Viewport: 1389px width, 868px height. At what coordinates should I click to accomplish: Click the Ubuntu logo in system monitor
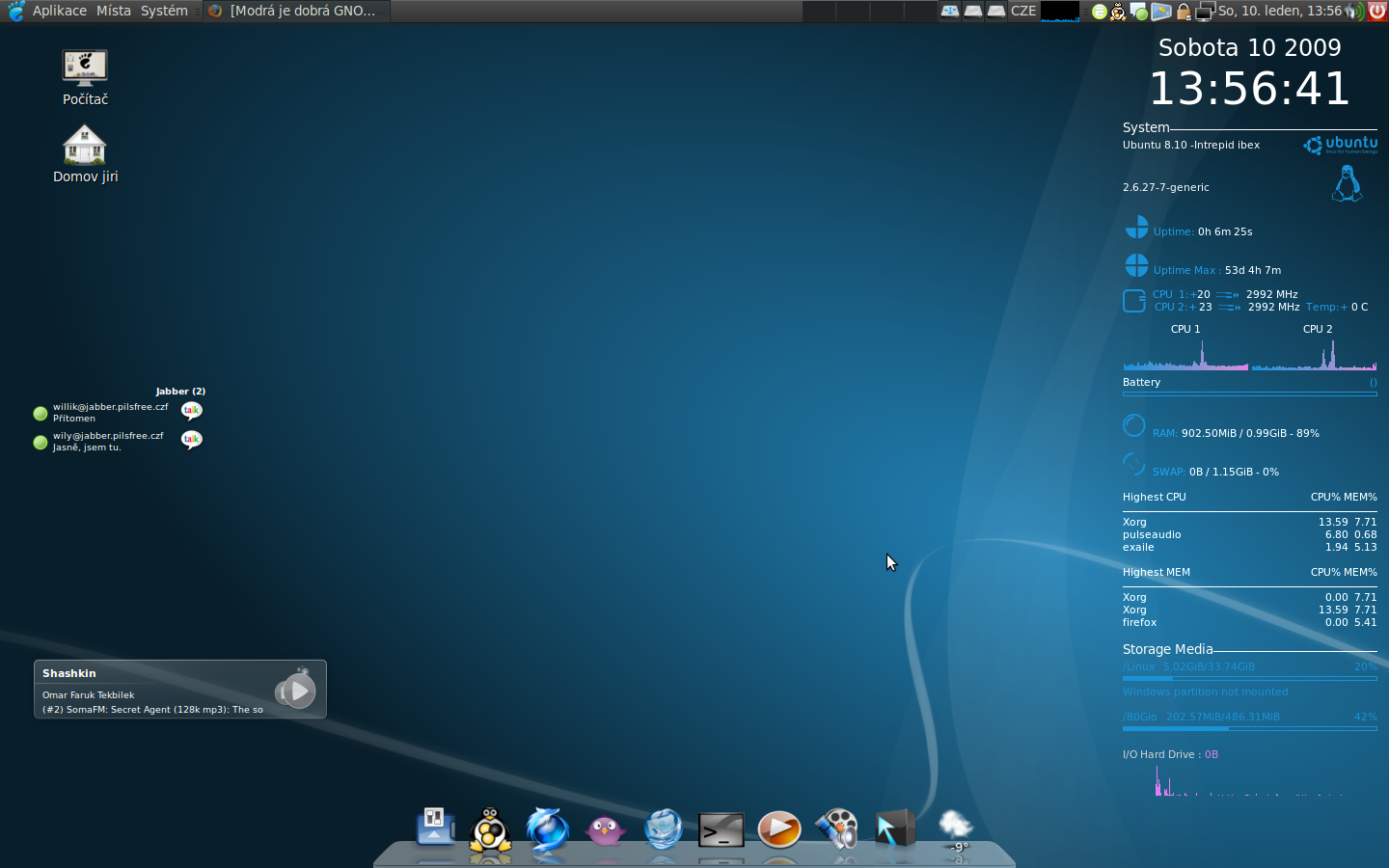[1340, 145]
